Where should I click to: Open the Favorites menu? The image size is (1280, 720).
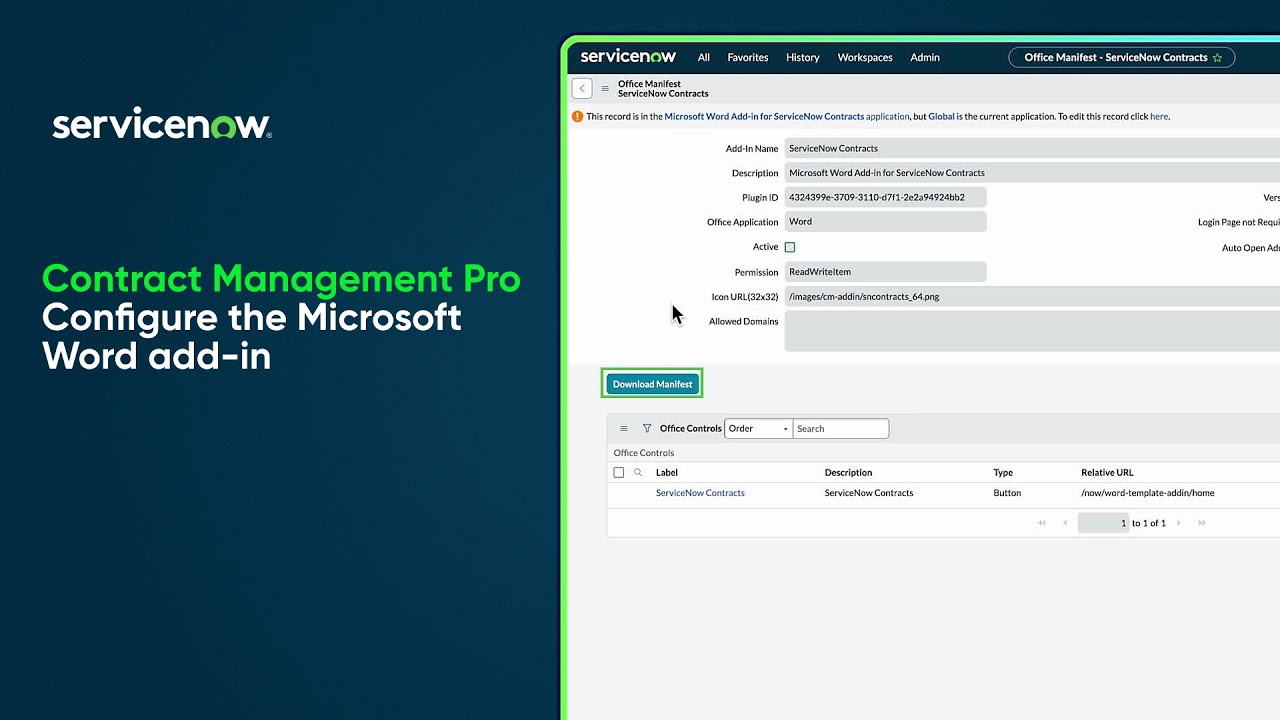(747, 57)
